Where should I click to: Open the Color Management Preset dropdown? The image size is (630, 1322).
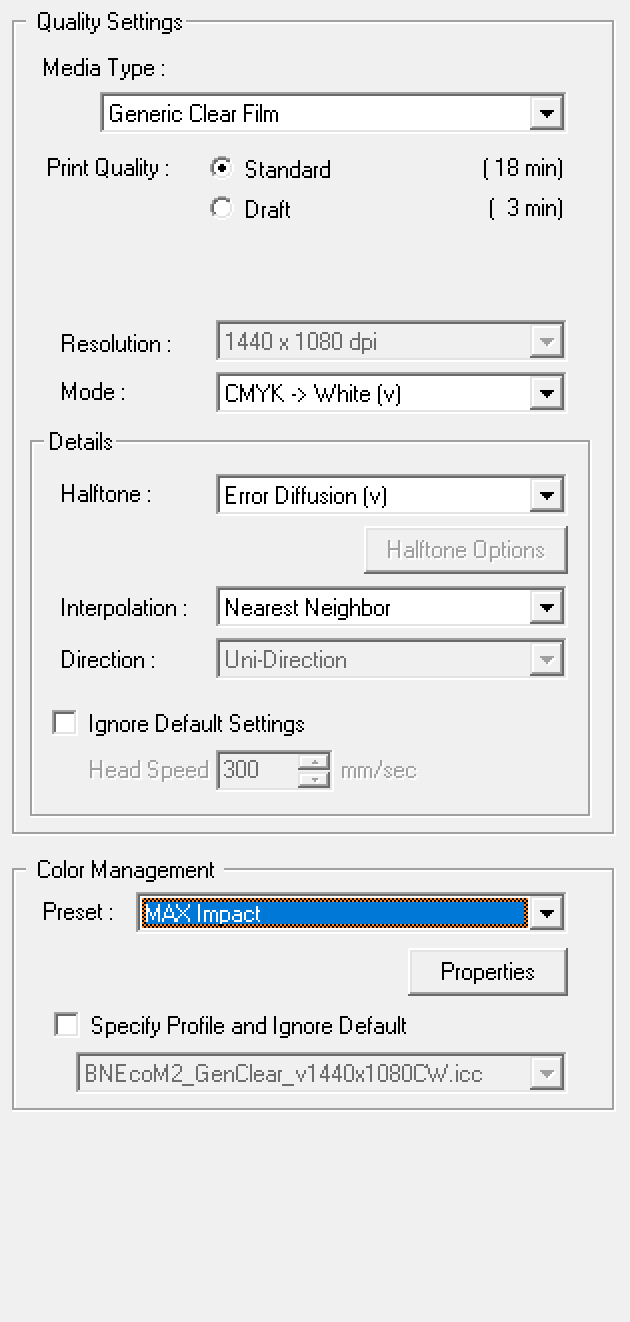click(545, 913)
